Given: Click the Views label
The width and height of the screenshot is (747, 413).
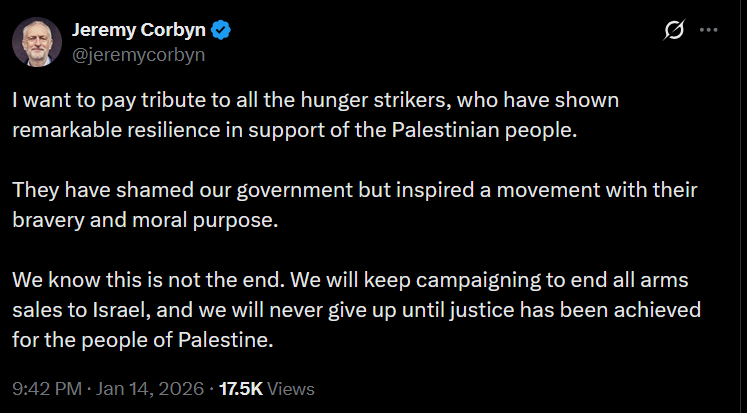Looking at the screenshot, I should 291,388.
